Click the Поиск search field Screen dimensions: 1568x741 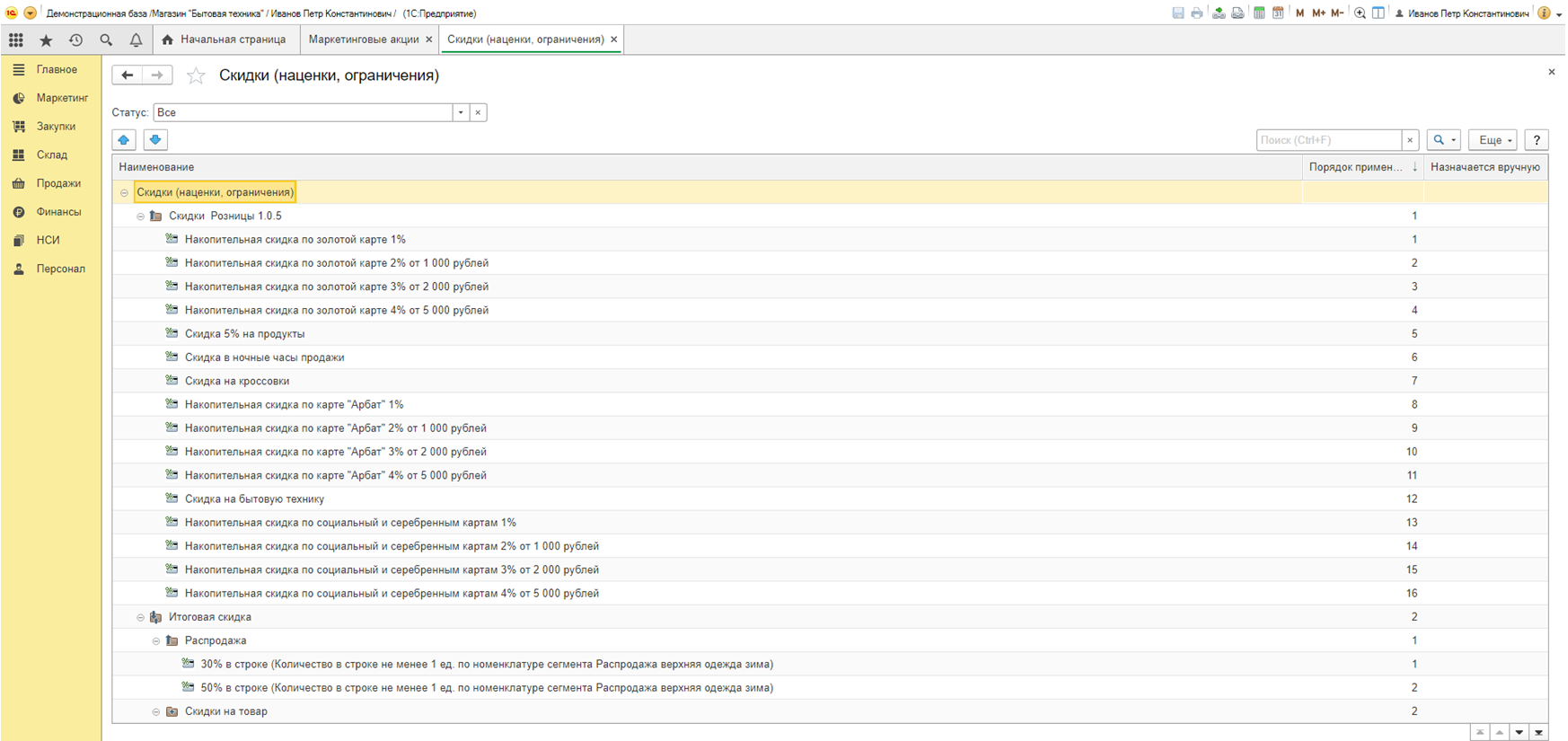[1328, 140]
